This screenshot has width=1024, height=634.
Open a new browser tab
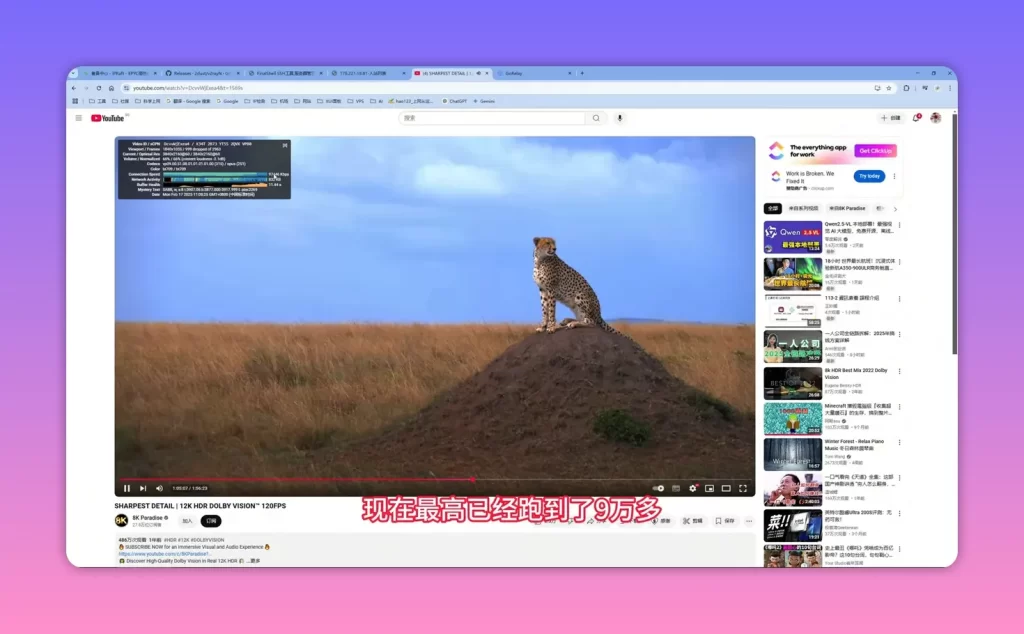pos(582,73)
